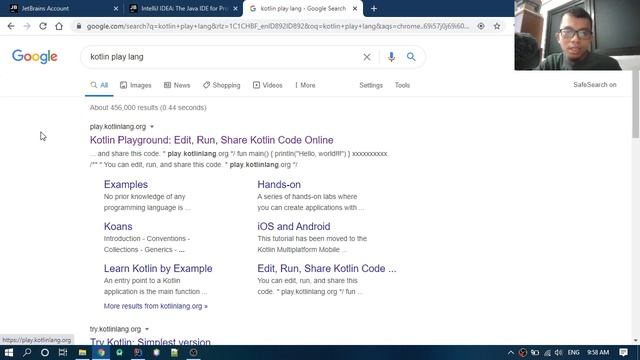The image size is (640, 360).
Task: Open the volume control in tray
Action: pyautogui.click(x=558, y=353)
